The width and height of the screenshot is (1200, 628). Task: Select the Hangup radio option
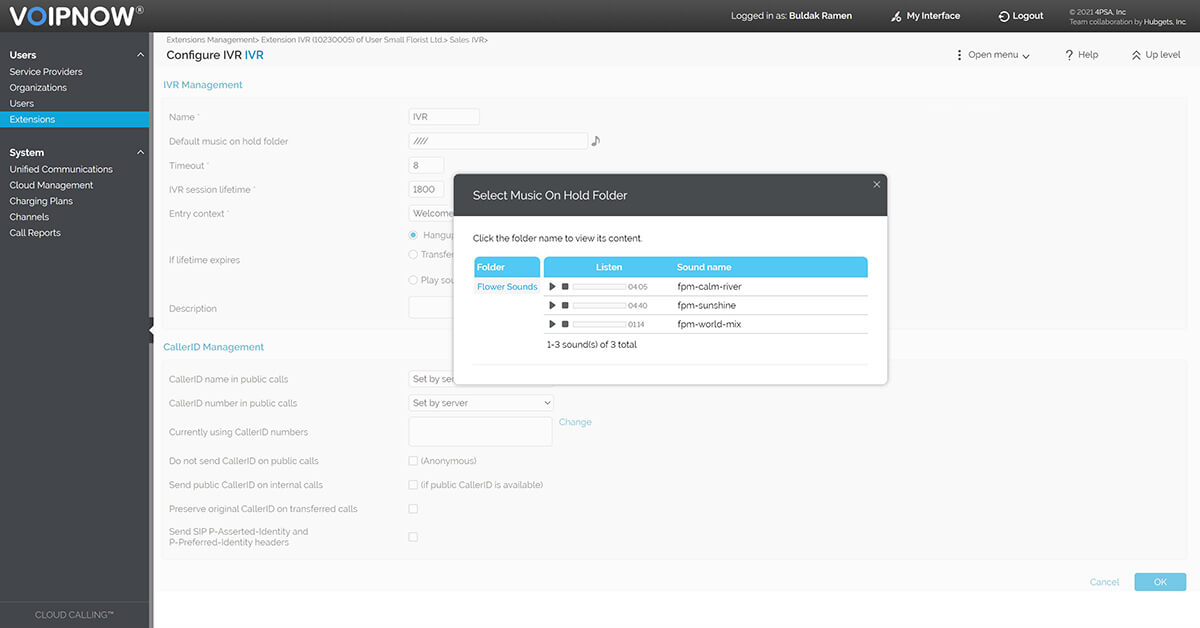(414, 235)
